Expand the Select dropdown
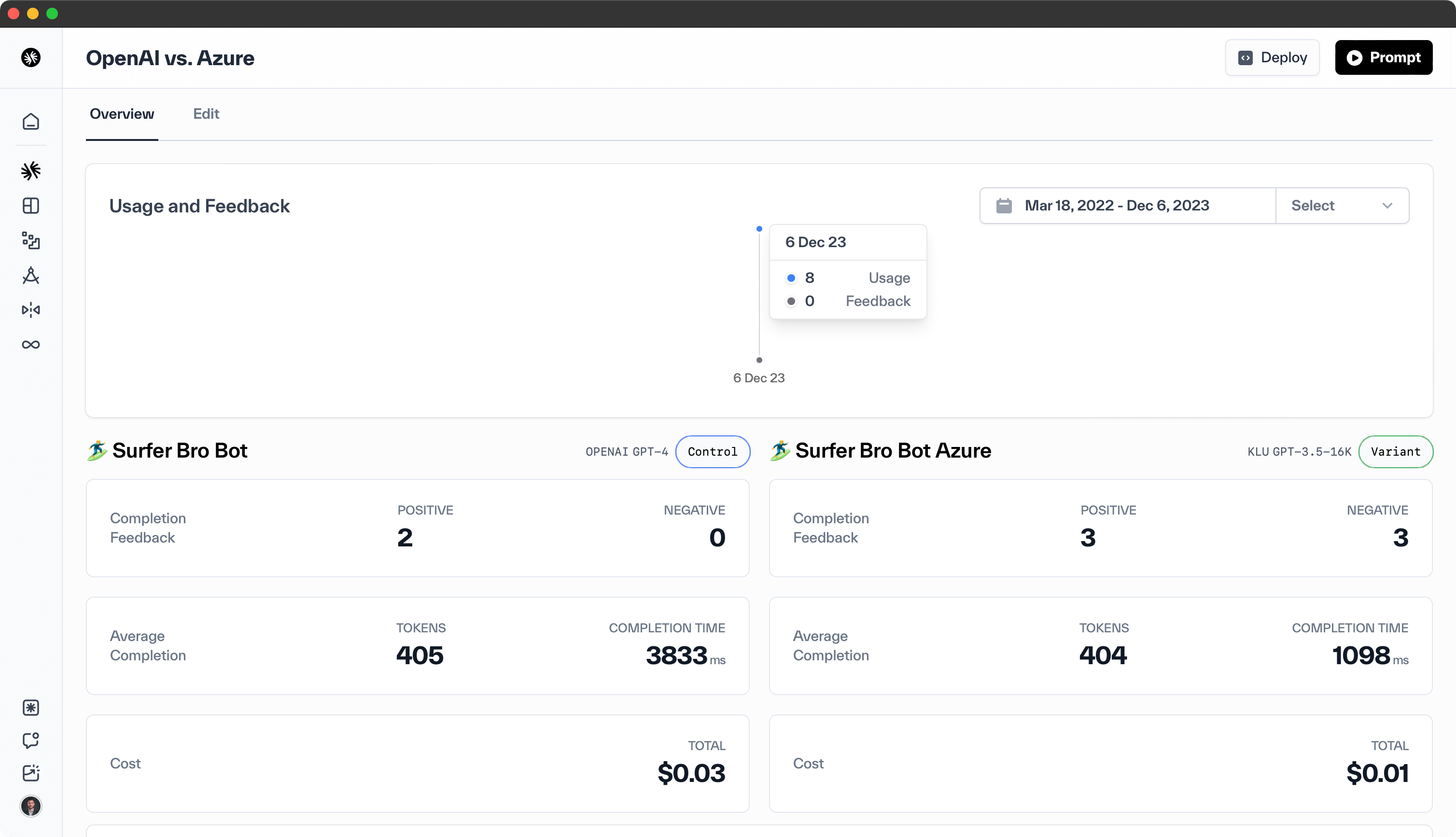 [1342, 206]
